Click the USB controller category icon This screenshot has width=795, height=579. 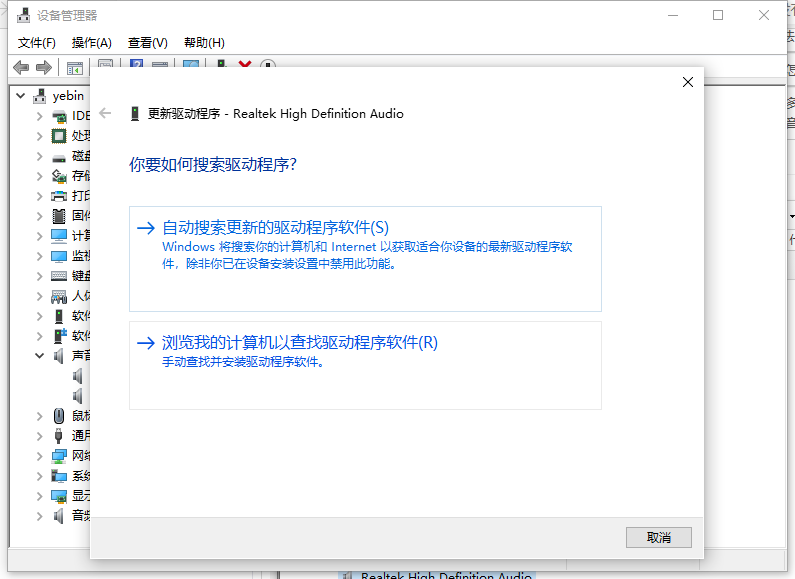pyautogui.click(x=60, y=436)
